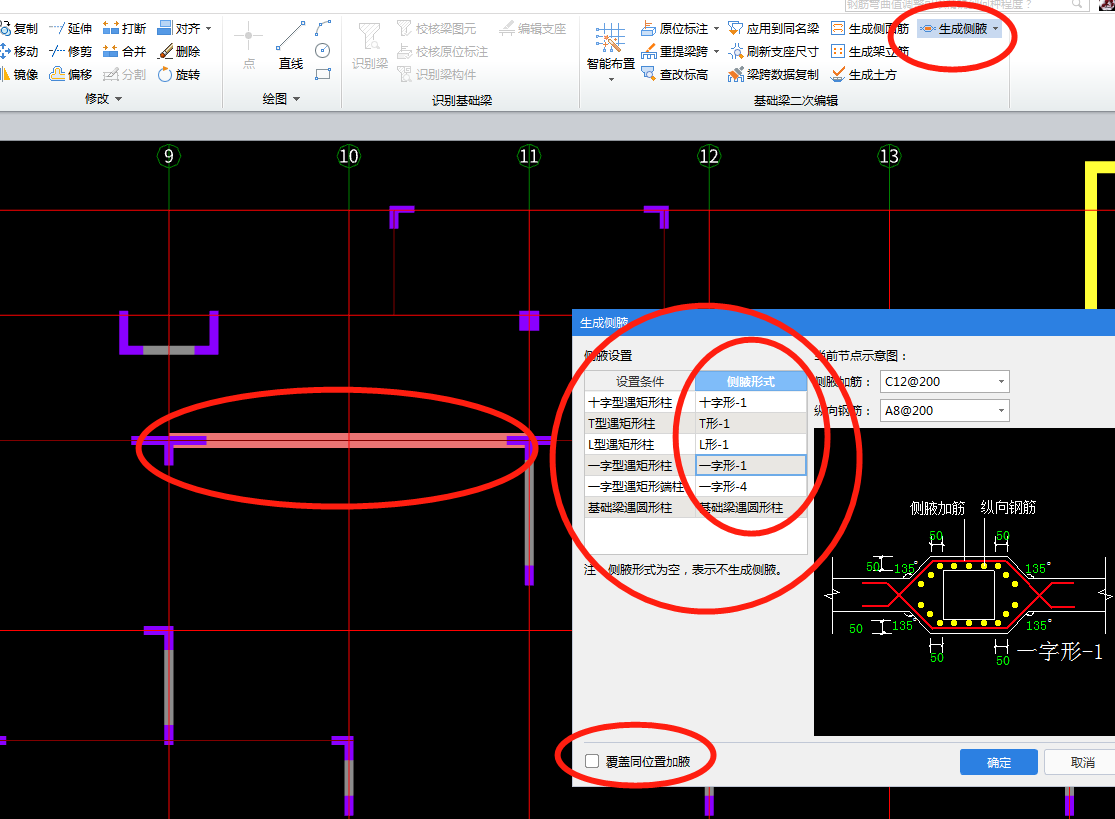Click 生成土方 tool
The width and height of the screenshot is (1115, 819).
tap(864, 74)
